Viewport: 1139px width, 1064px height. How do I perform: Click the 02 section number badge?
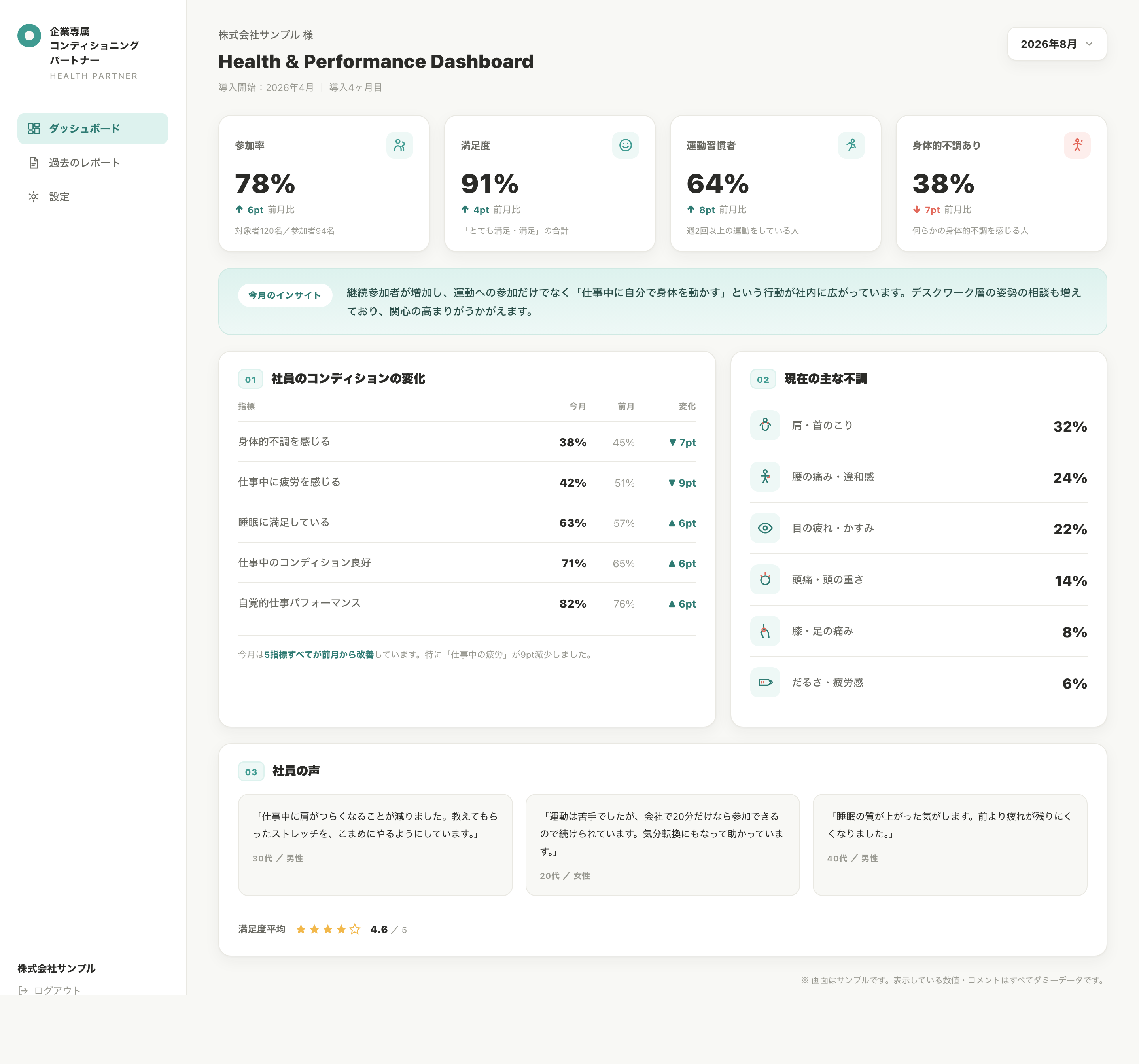point(762,379)
